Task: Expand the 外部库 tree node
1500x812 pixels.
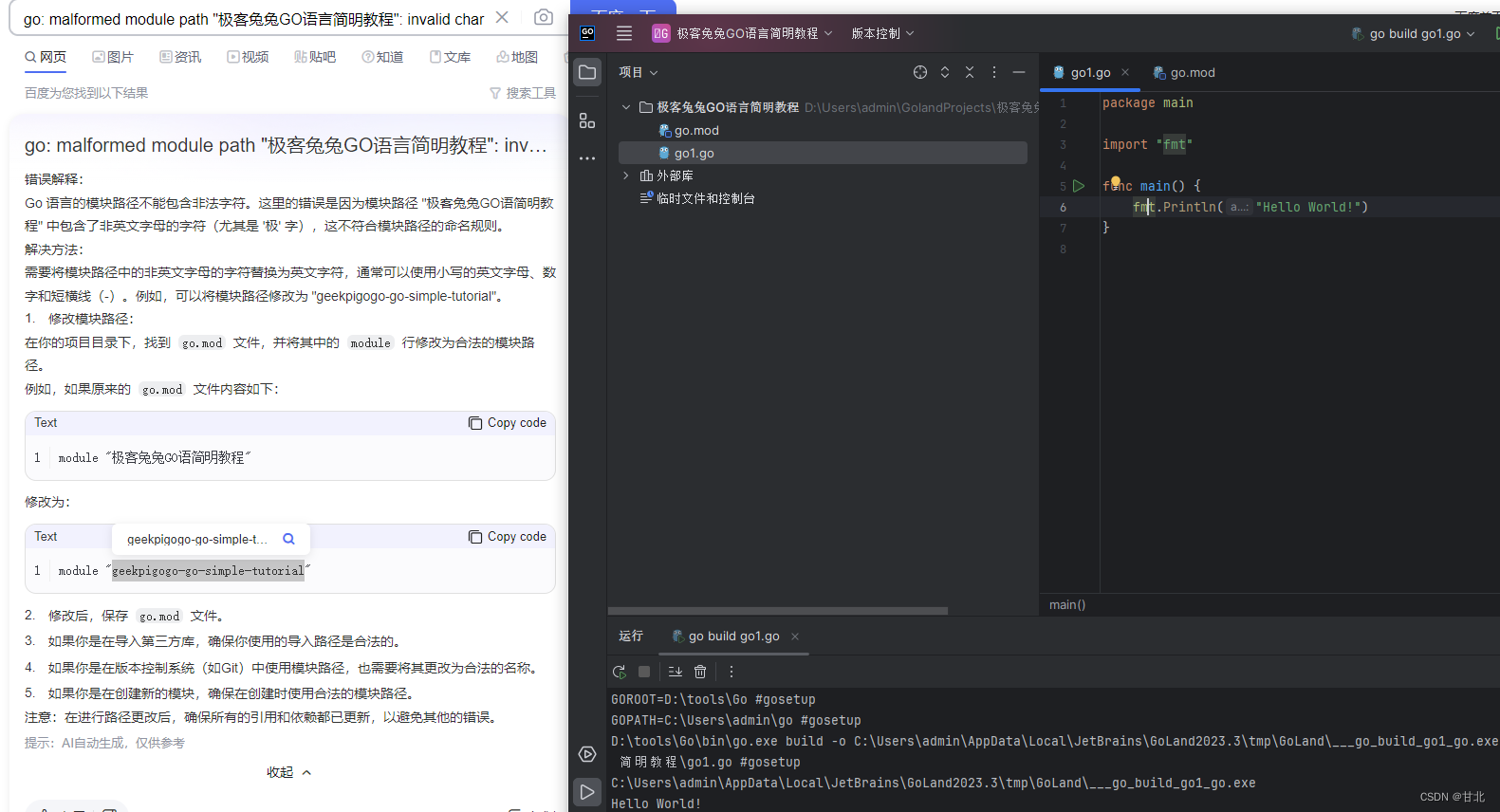Action: tap(626, 175)
